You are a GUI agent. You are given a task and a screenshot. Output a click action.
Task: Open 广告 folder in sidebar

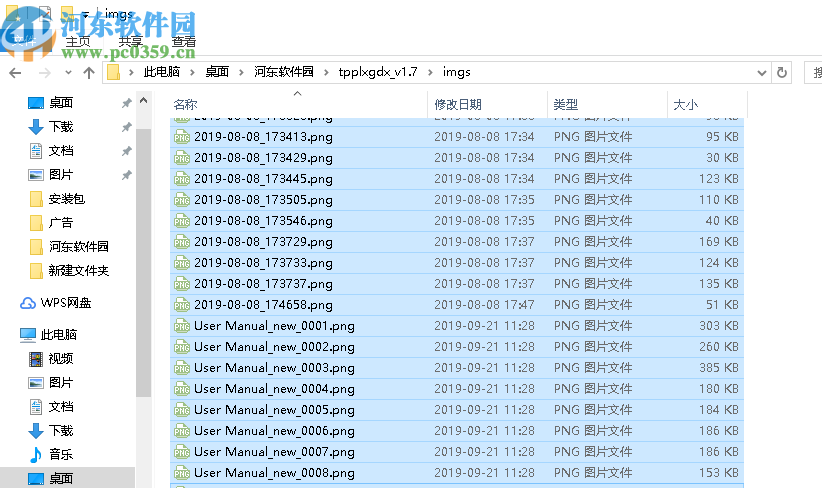61,223
